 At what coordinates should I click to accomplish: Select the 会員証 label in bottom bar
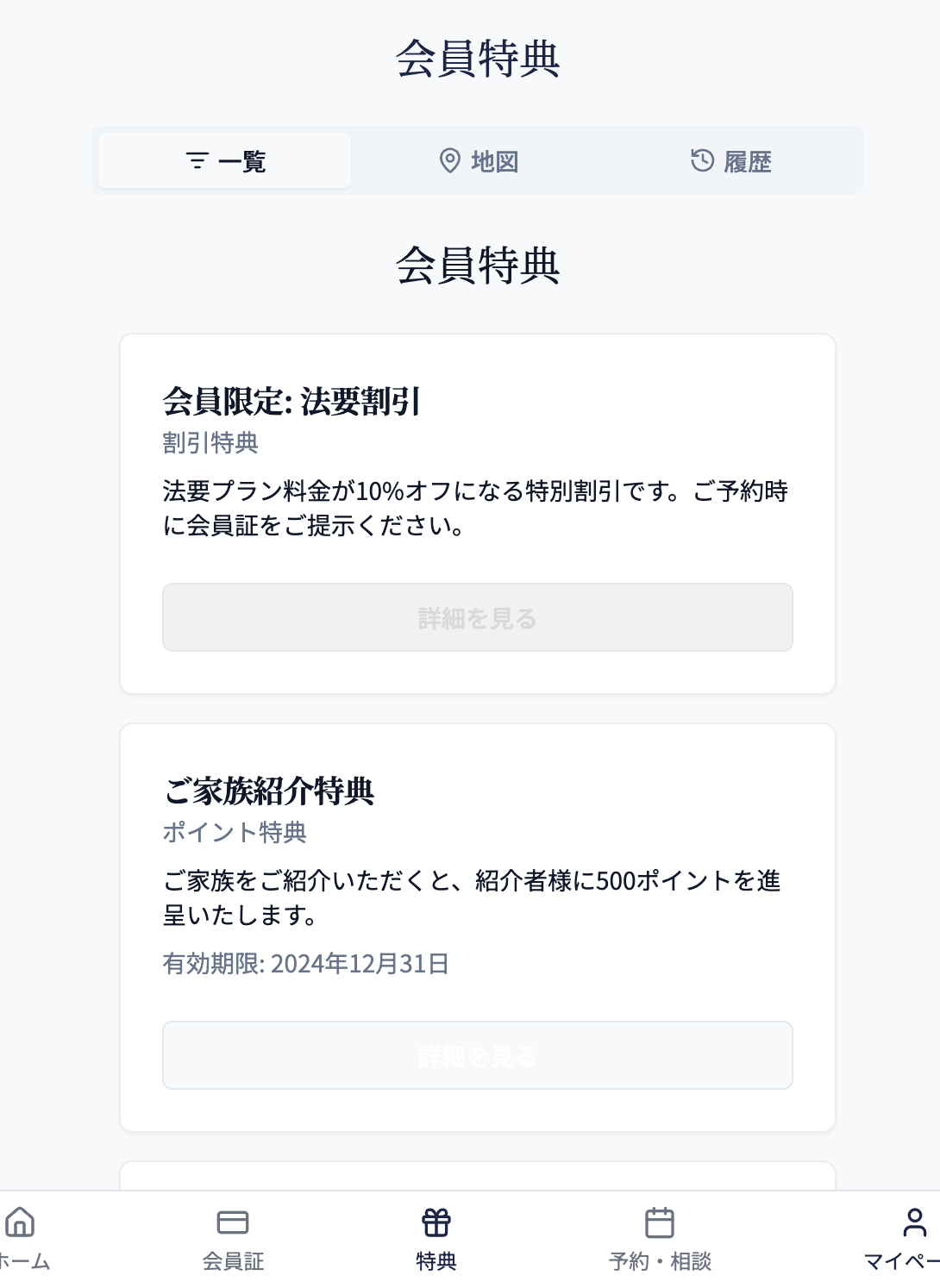(x=233, y=1262)
